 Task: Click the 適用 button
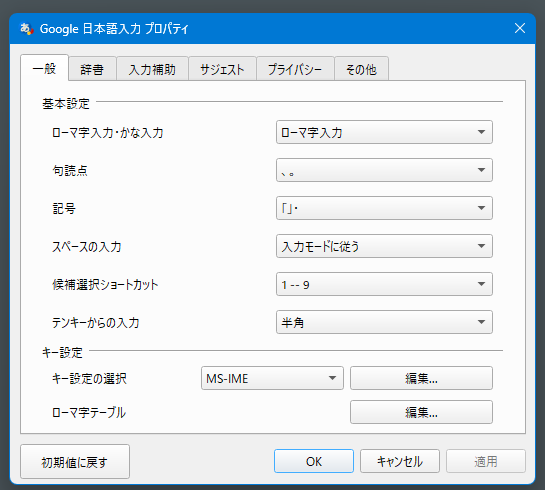486,461
